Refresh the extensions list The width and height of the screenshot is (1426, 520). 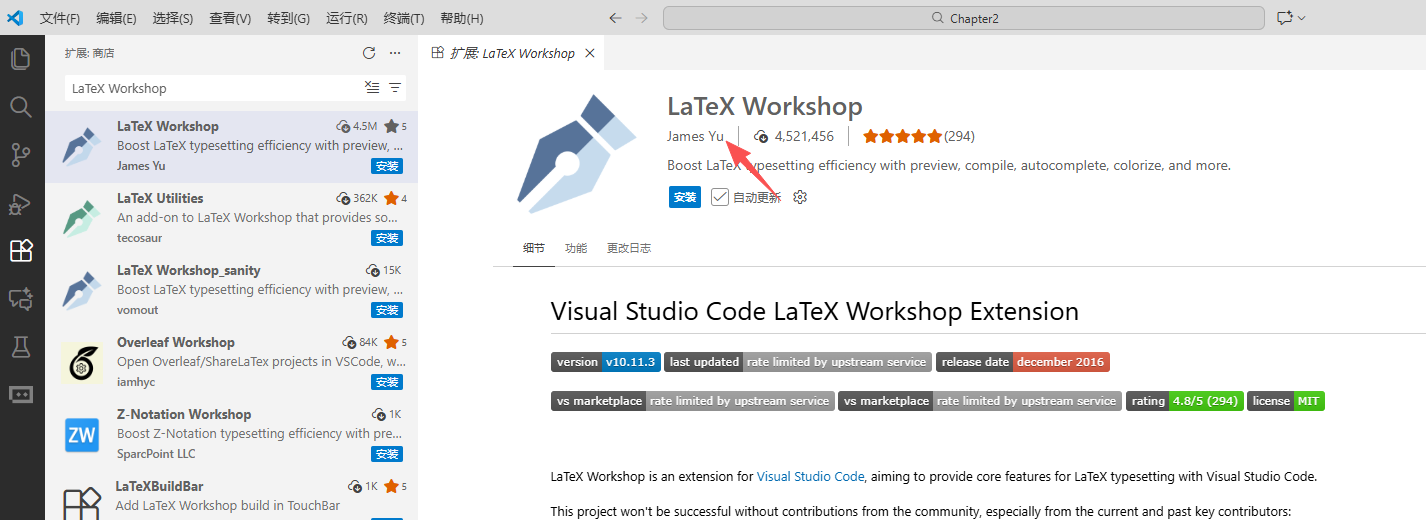(369, 53)
